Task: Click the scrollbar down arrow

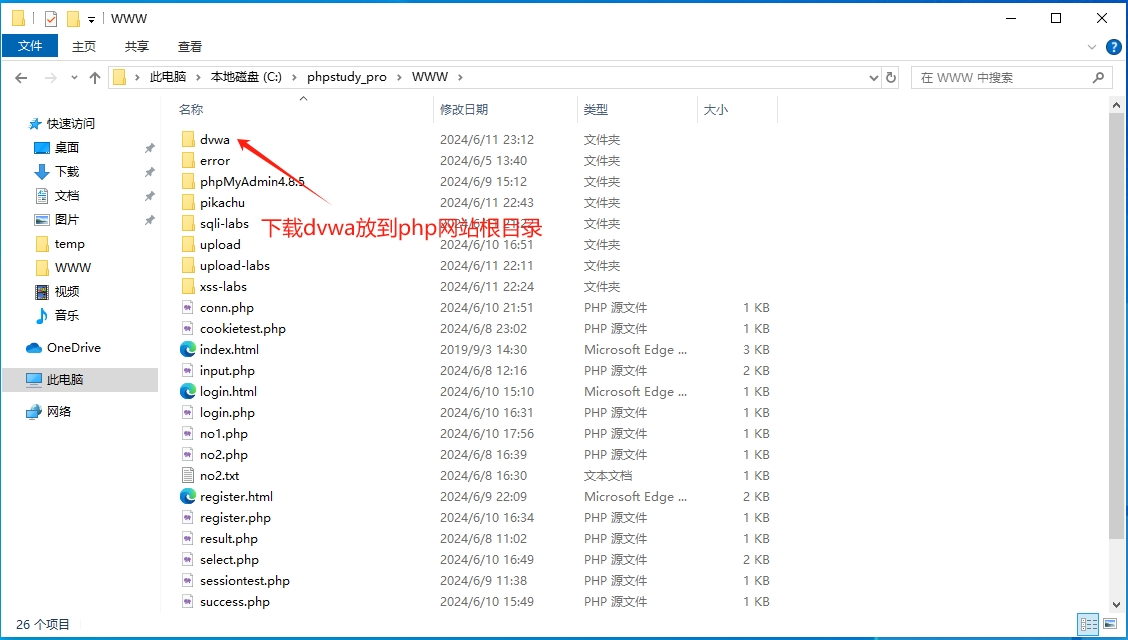Action: 1116,605
